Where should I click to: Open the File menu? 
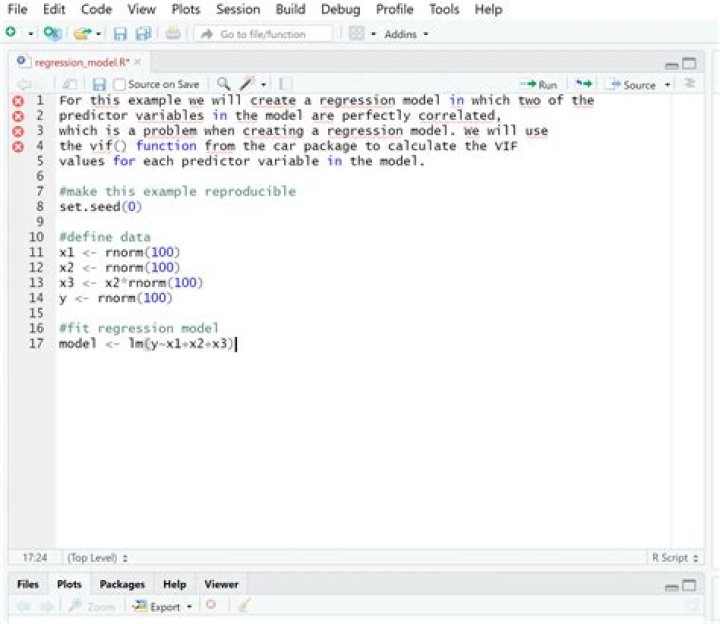(x=17, y=9)
